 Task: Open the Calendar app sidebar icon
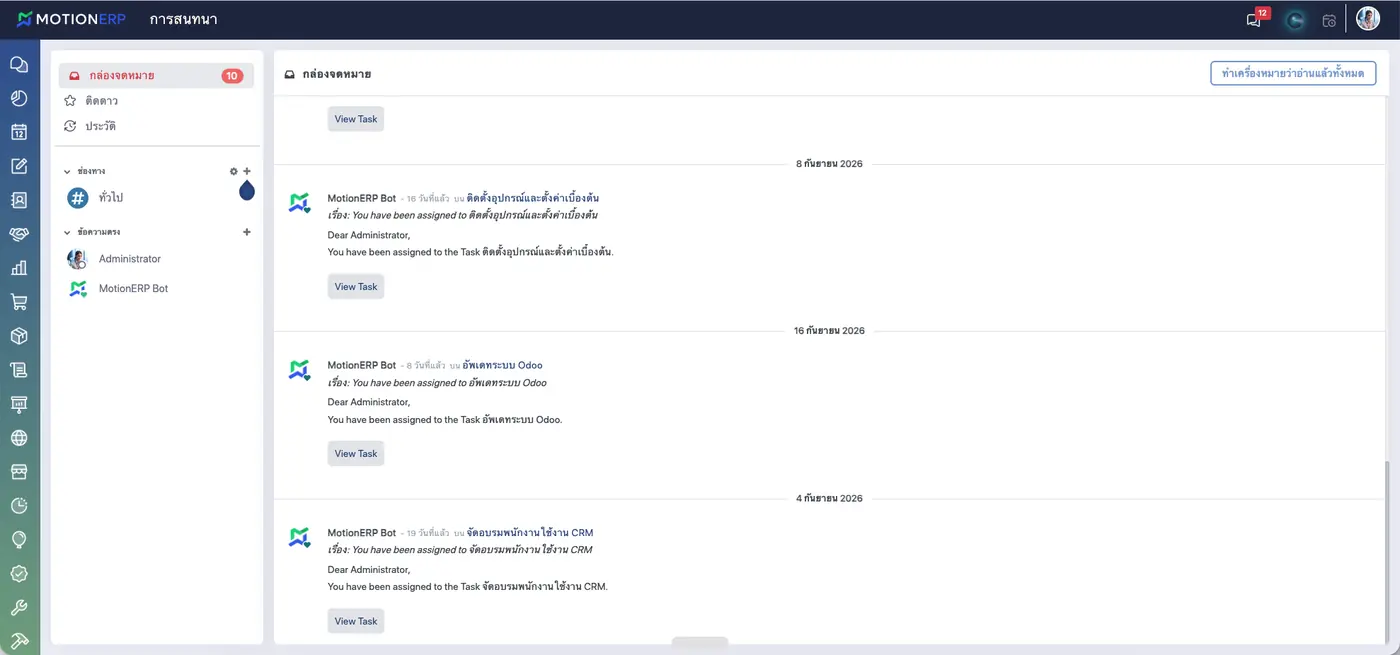coord(19,132)
